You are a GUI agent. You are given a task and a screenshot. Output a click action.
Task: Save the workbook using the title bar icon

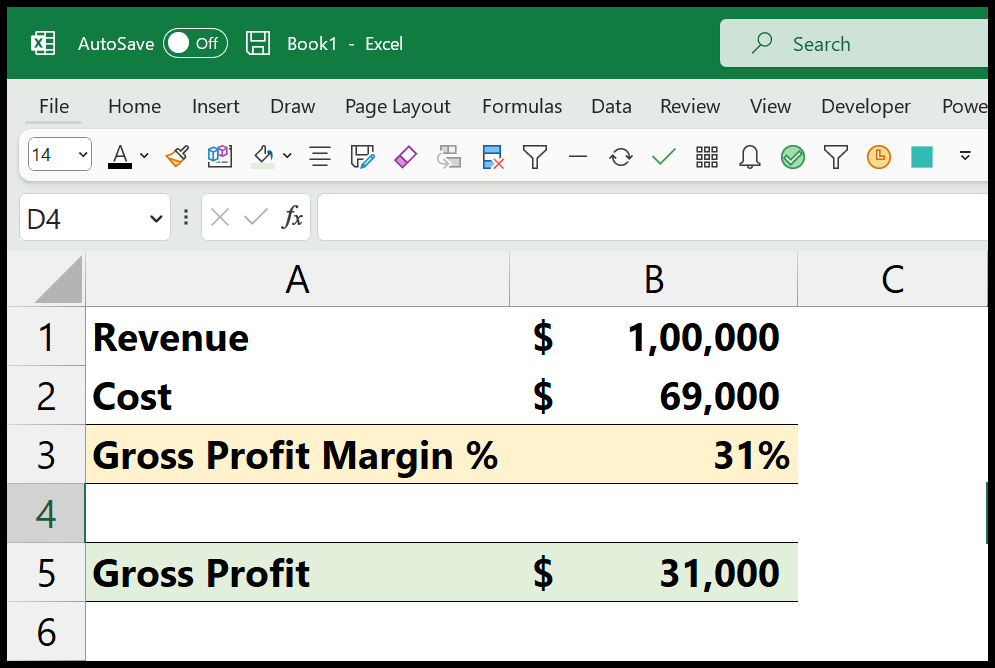click(258, 43)
